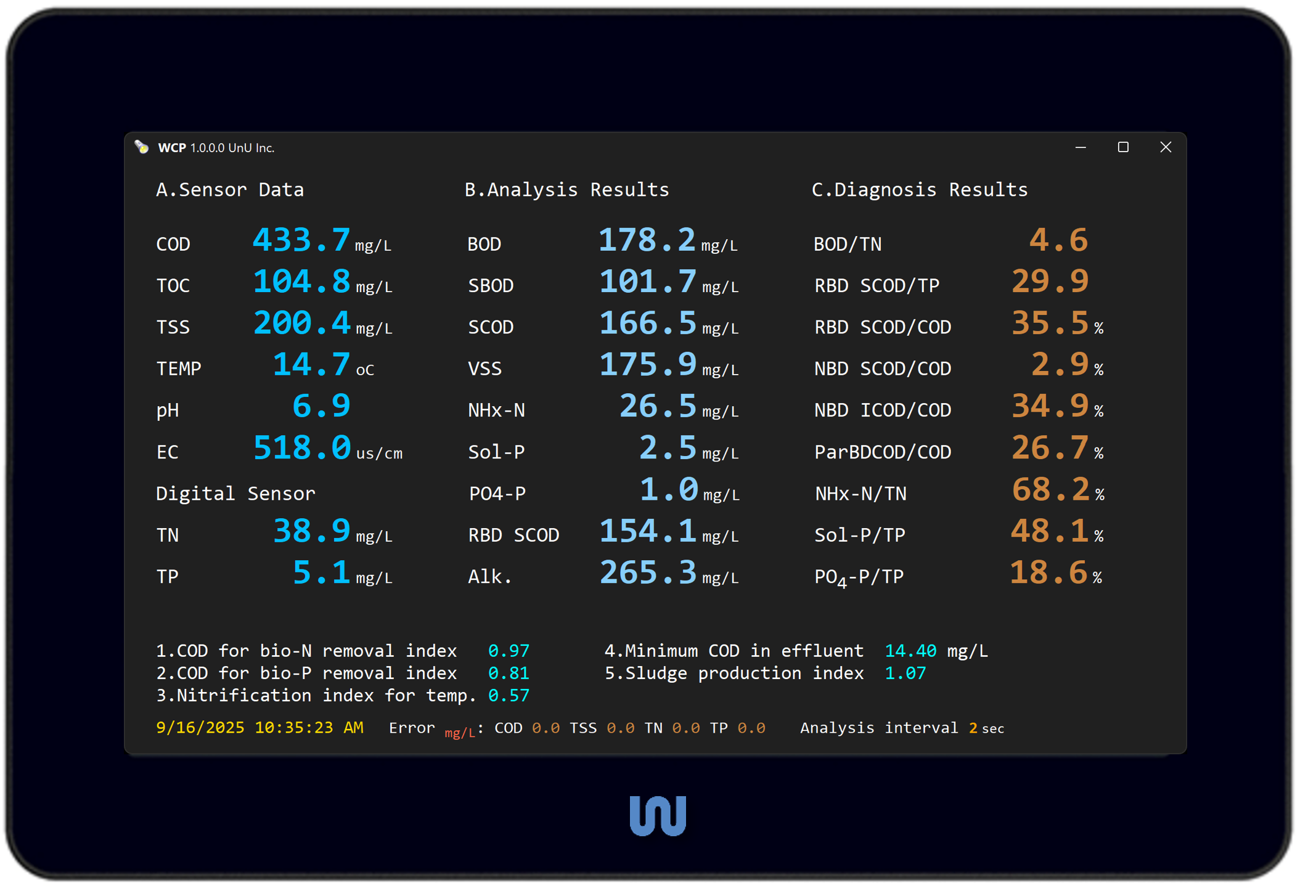The image size is (1316, 896).
Task: Click the EC reading 518.0
Action: 301,448
